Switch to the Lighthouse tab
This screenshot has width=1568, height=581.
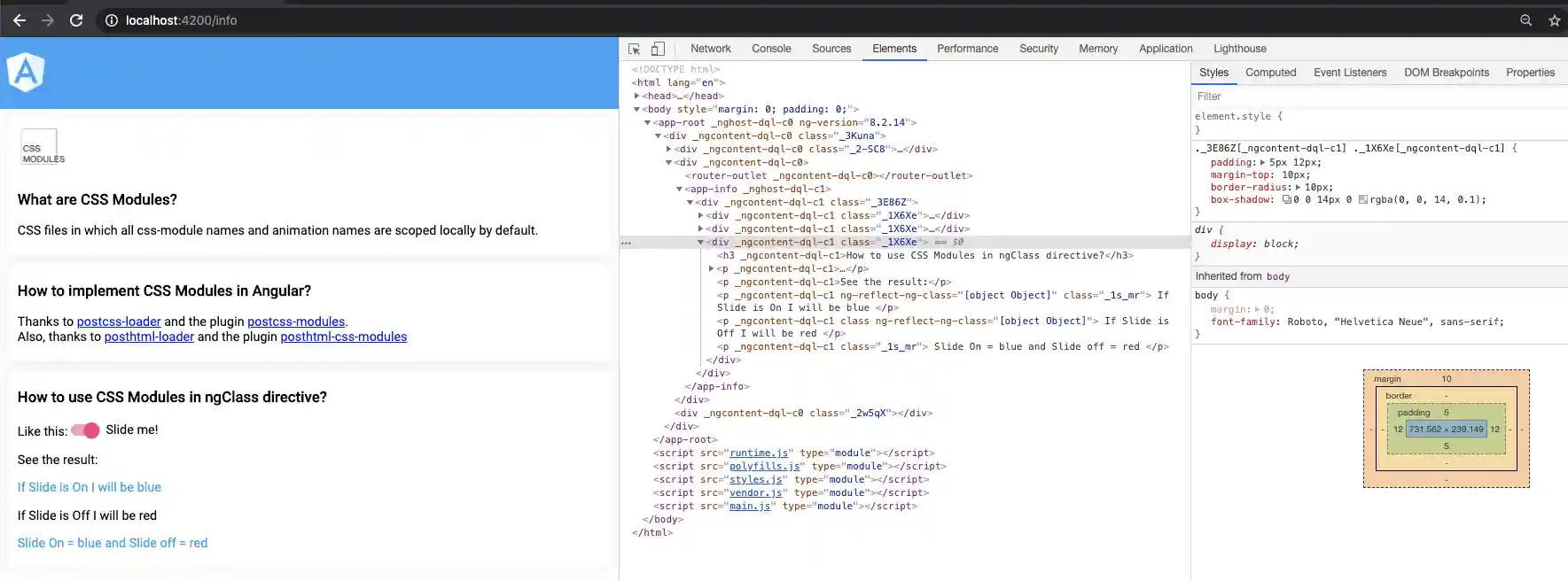(1239, 49)
